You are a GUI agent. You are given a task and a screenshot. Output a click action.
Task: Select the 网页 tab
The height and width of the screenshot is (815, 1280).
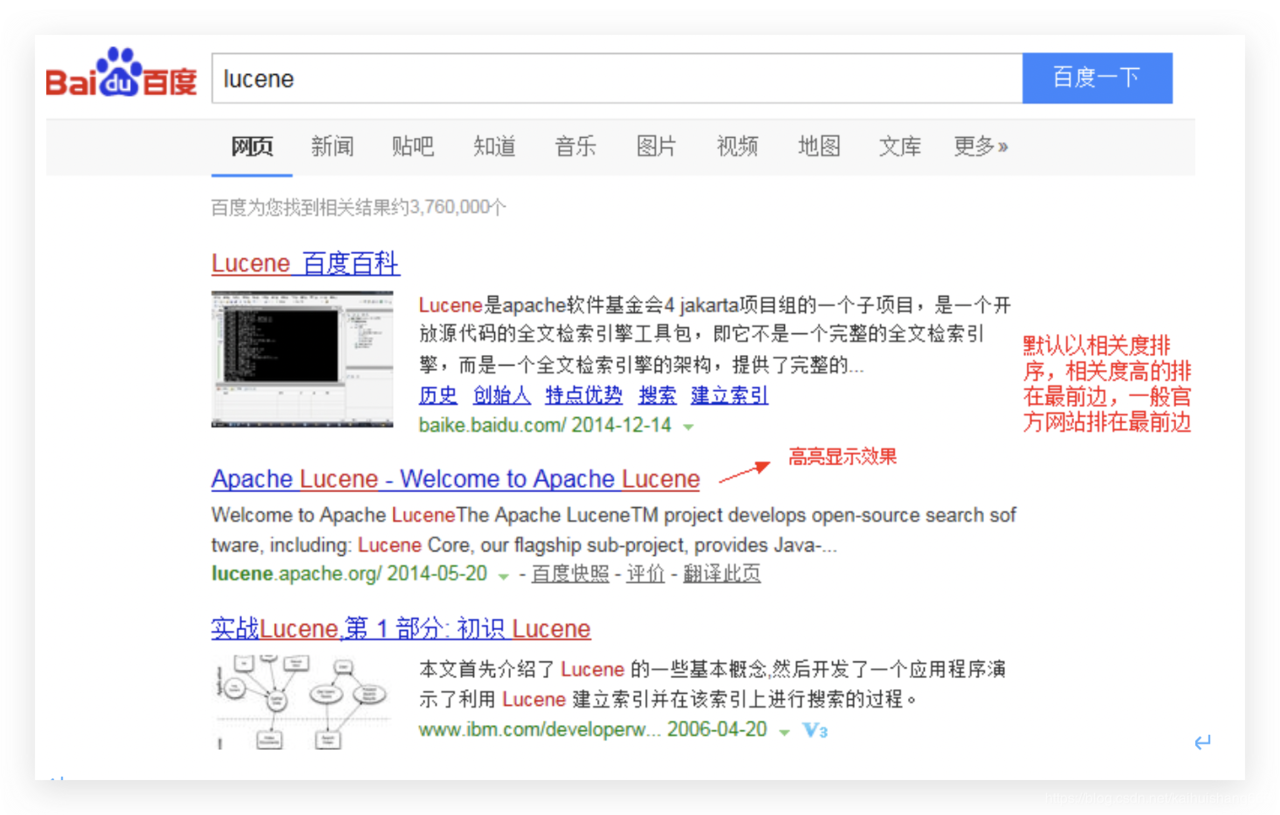tap(252, 147)
